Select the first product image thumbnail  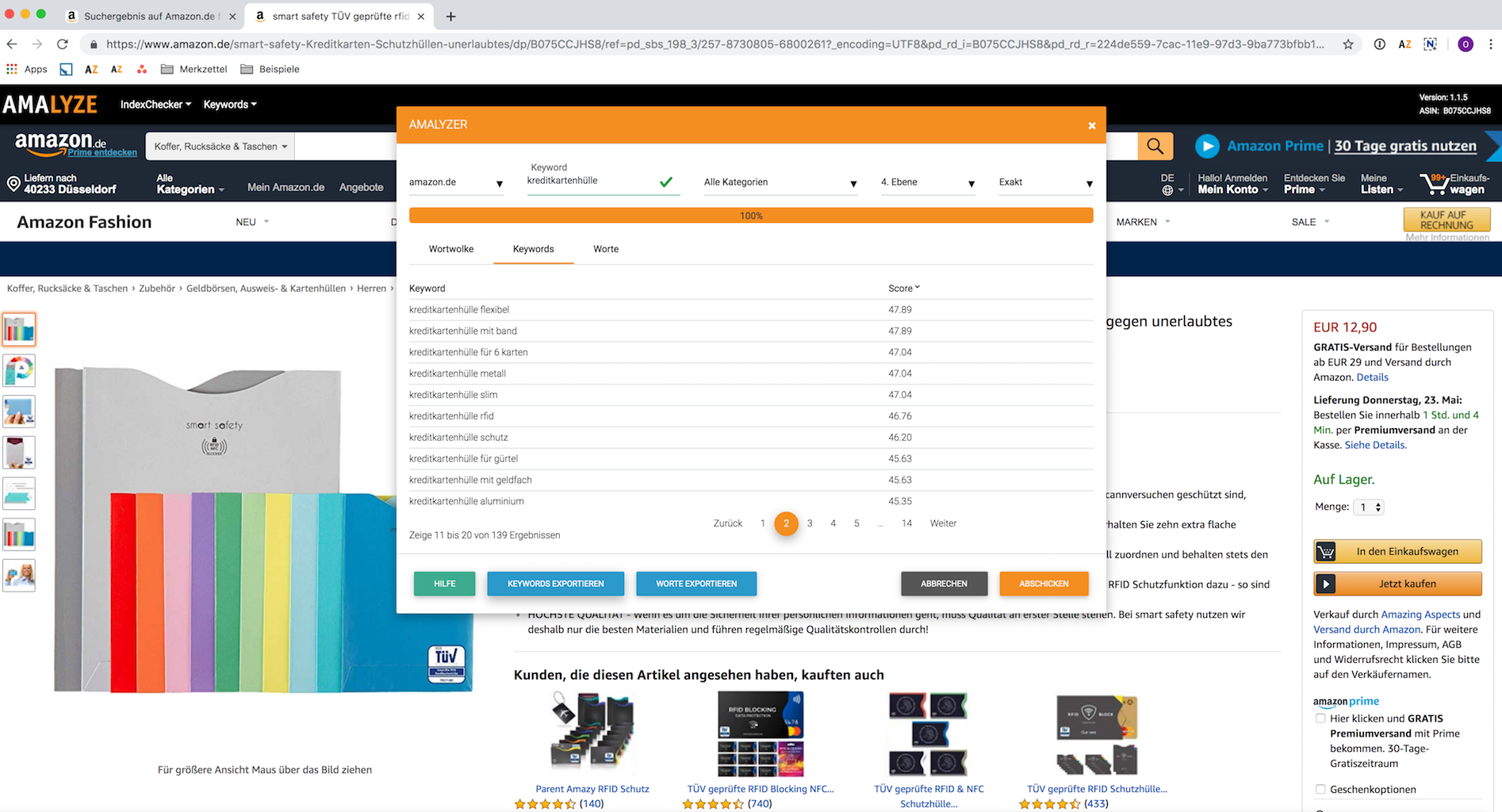[19, 329]
